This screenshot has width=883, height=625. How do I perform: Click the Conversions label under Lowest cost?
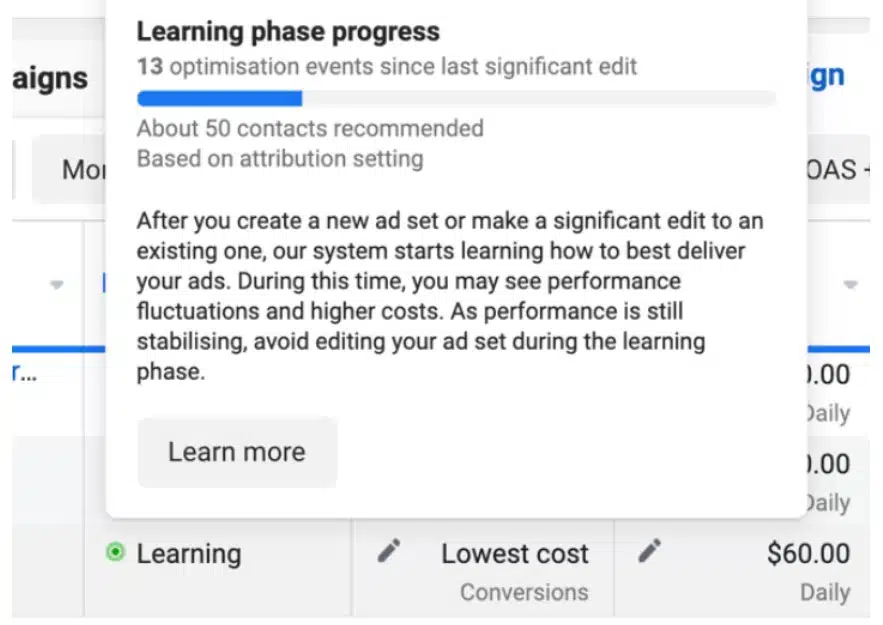tap(524, 592)
